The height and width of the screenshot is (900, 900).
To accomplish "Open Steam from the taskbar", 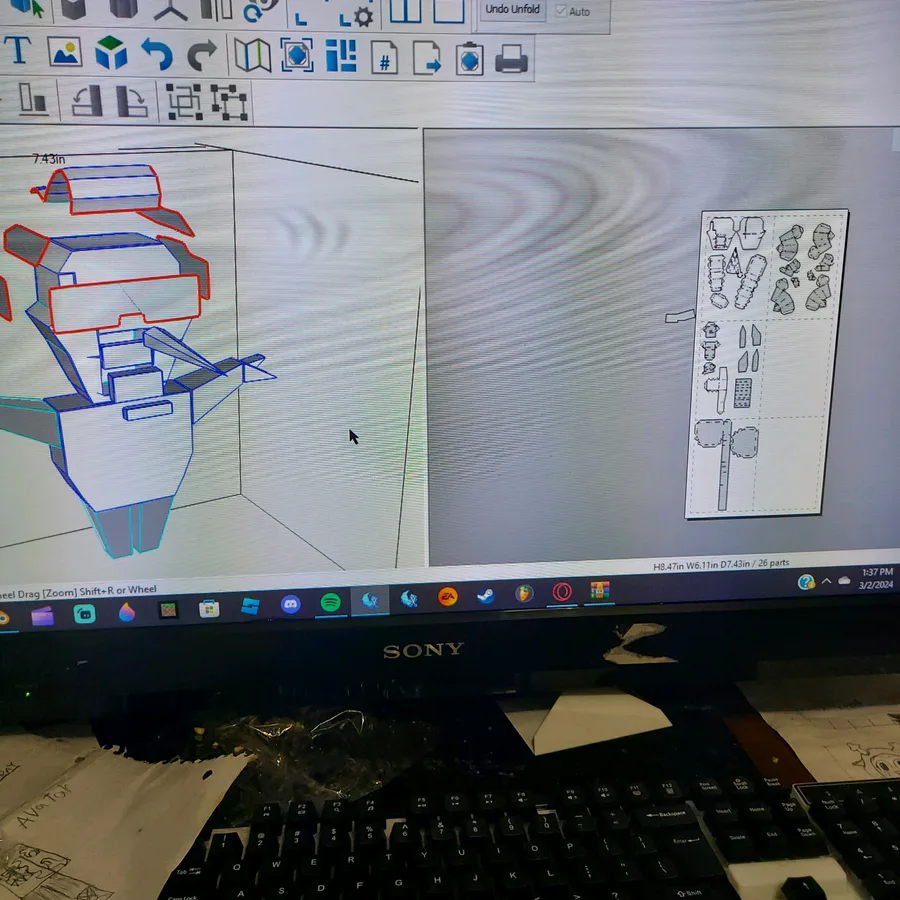I will (x=486, y=597).
